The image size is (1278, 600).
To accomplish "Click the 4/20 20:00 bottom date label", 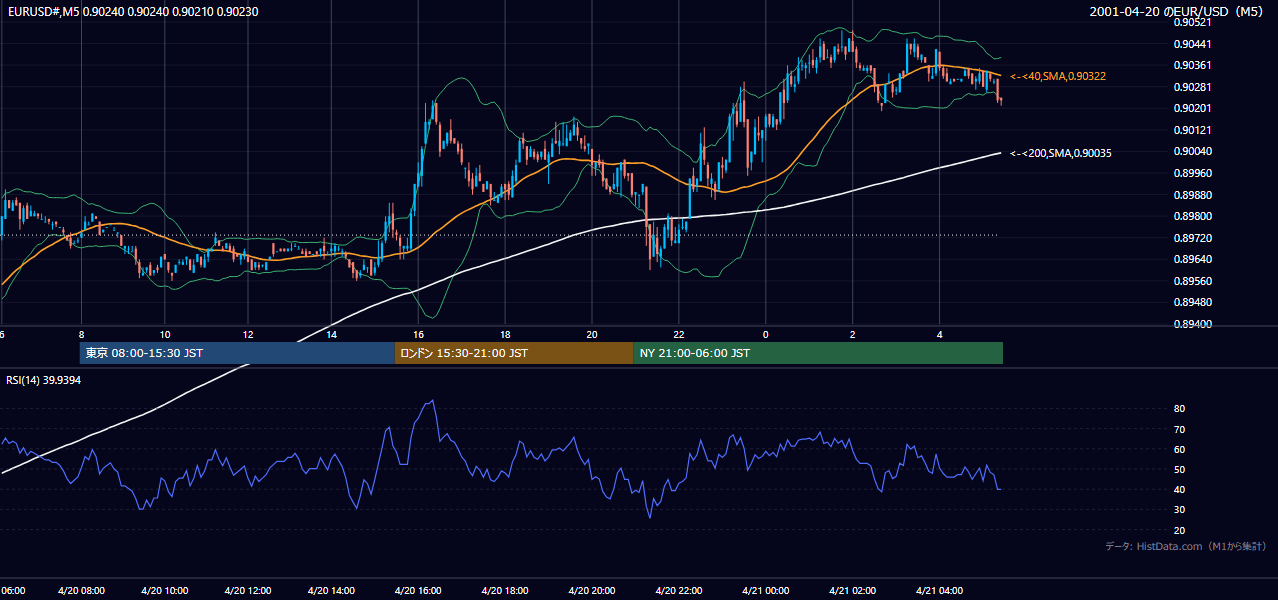I will [x=592, y=591].
